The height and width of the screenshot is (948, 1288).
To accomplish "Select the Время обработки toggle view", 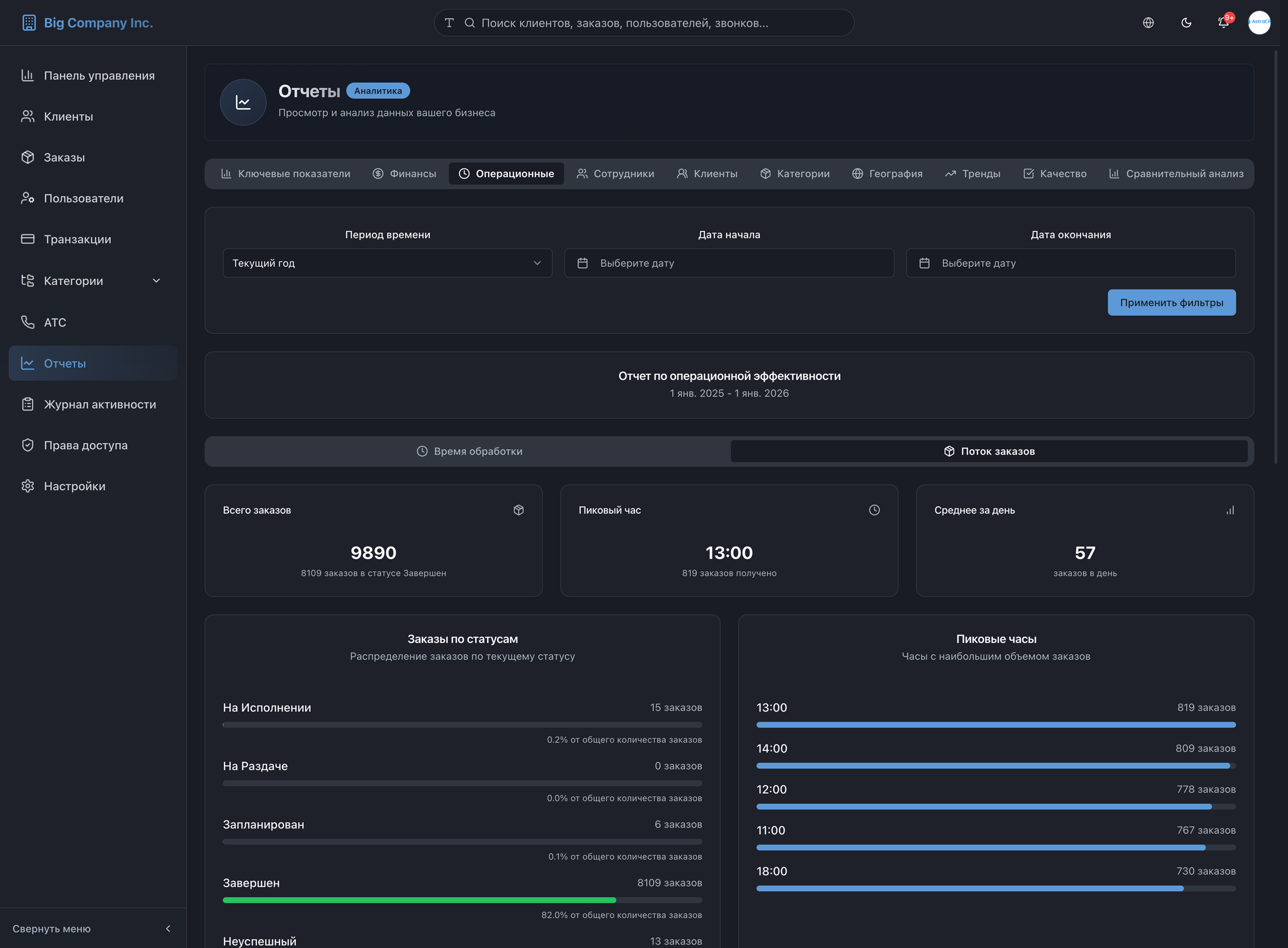I will coord(469,451).
